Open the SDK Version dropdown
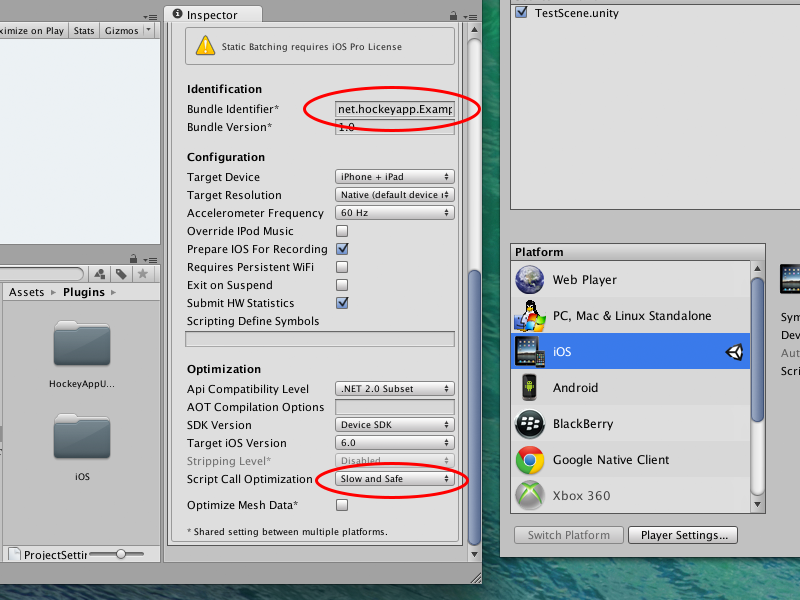This screenshot has width=800, height=600. click(x=394, y=425)
